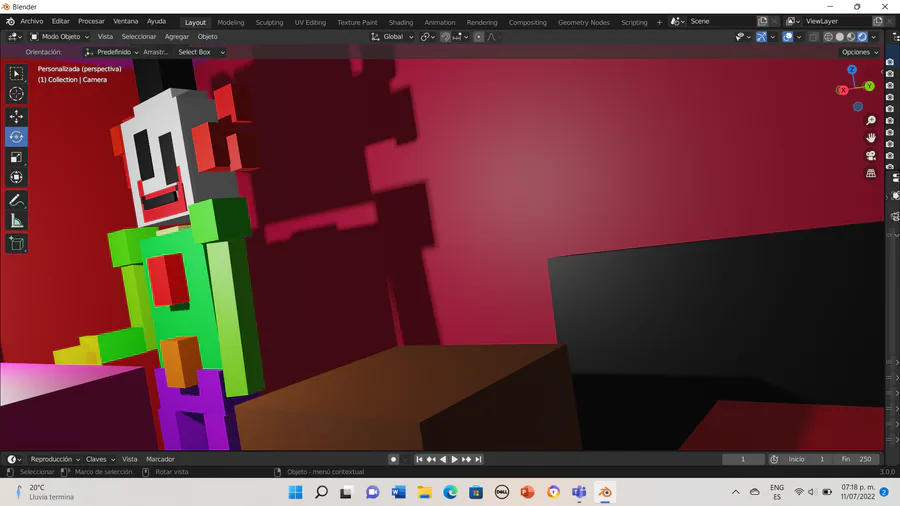Open taskbar Search magnifier
The image size is (900, 506).
coord(321,492)
